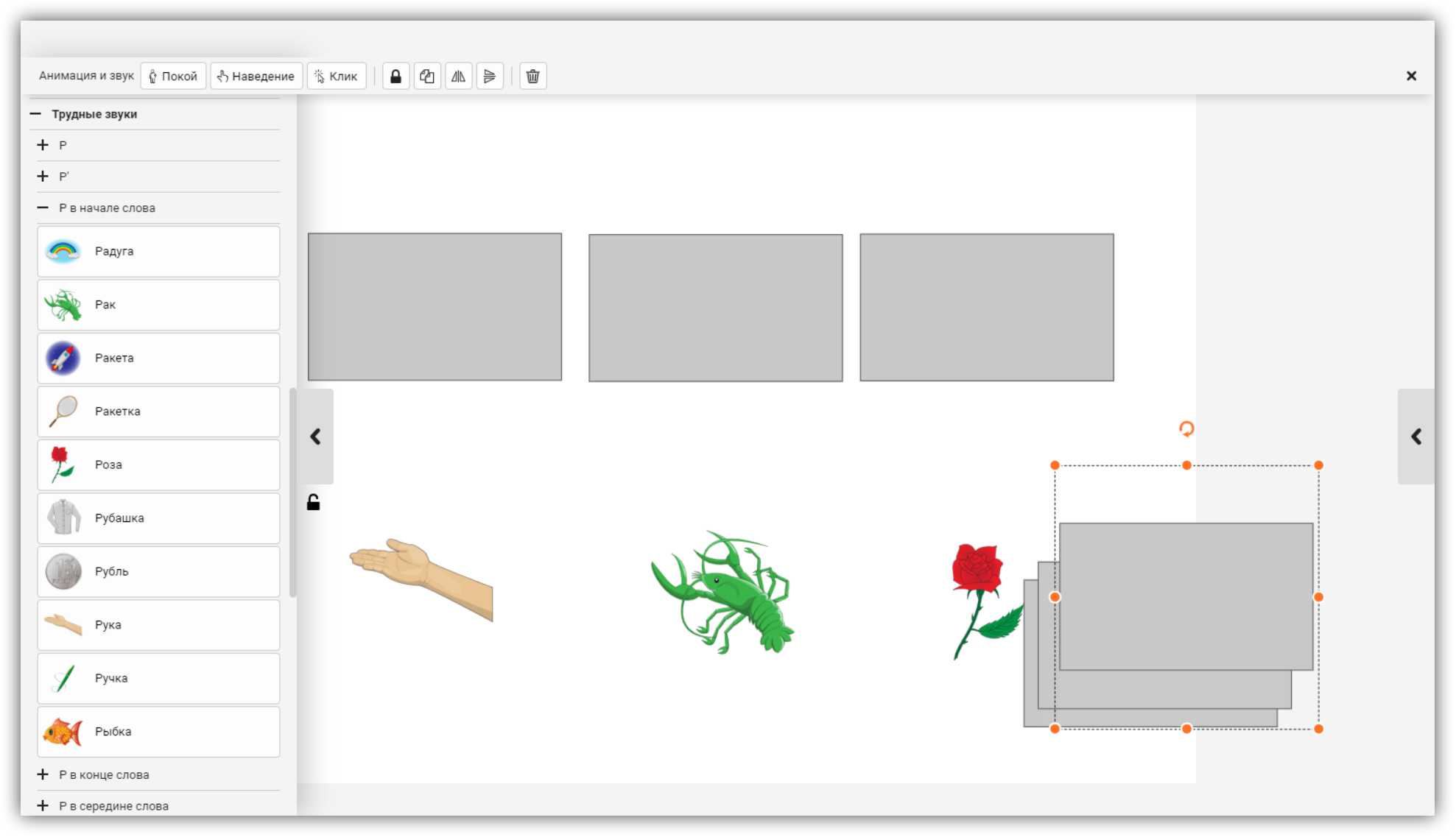The height and width of the screenshot is (837, 1456).
Task: Expand Р в конце слова group
Action: click(43, 775)
